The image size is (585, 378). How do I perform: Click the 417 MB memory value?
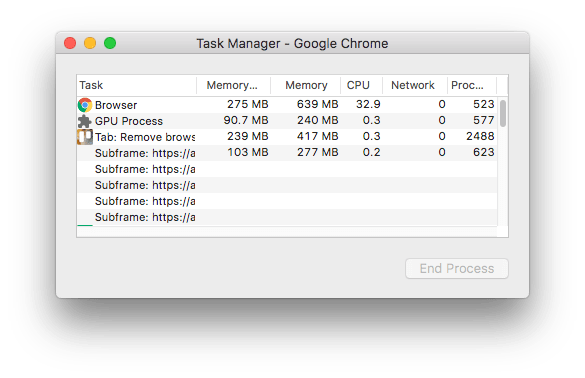[317, 136]
